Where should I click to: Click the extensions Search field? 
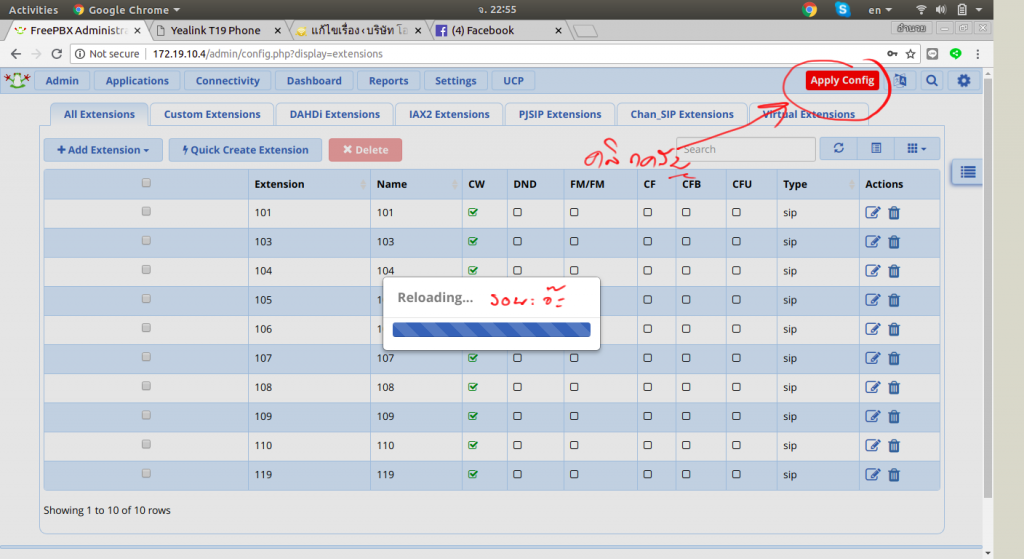746,149
